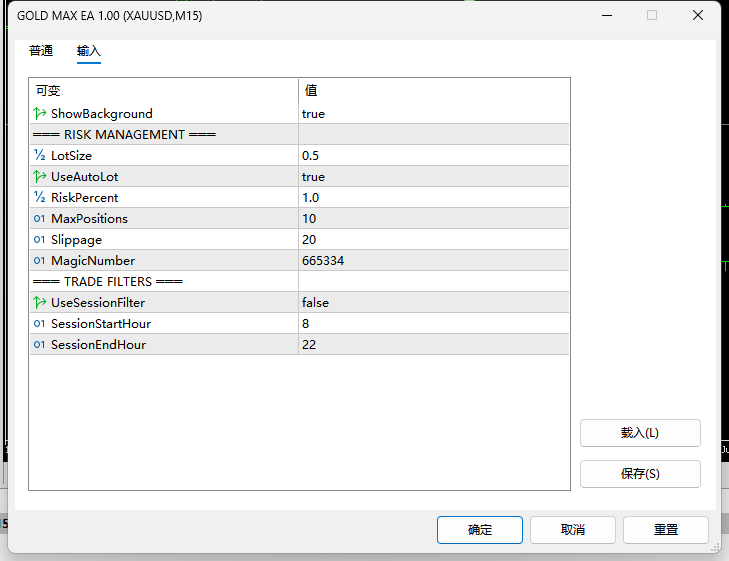Click the 保存(S) save button
The height and width of the screenshot is (561, 729).
(640, 474)
